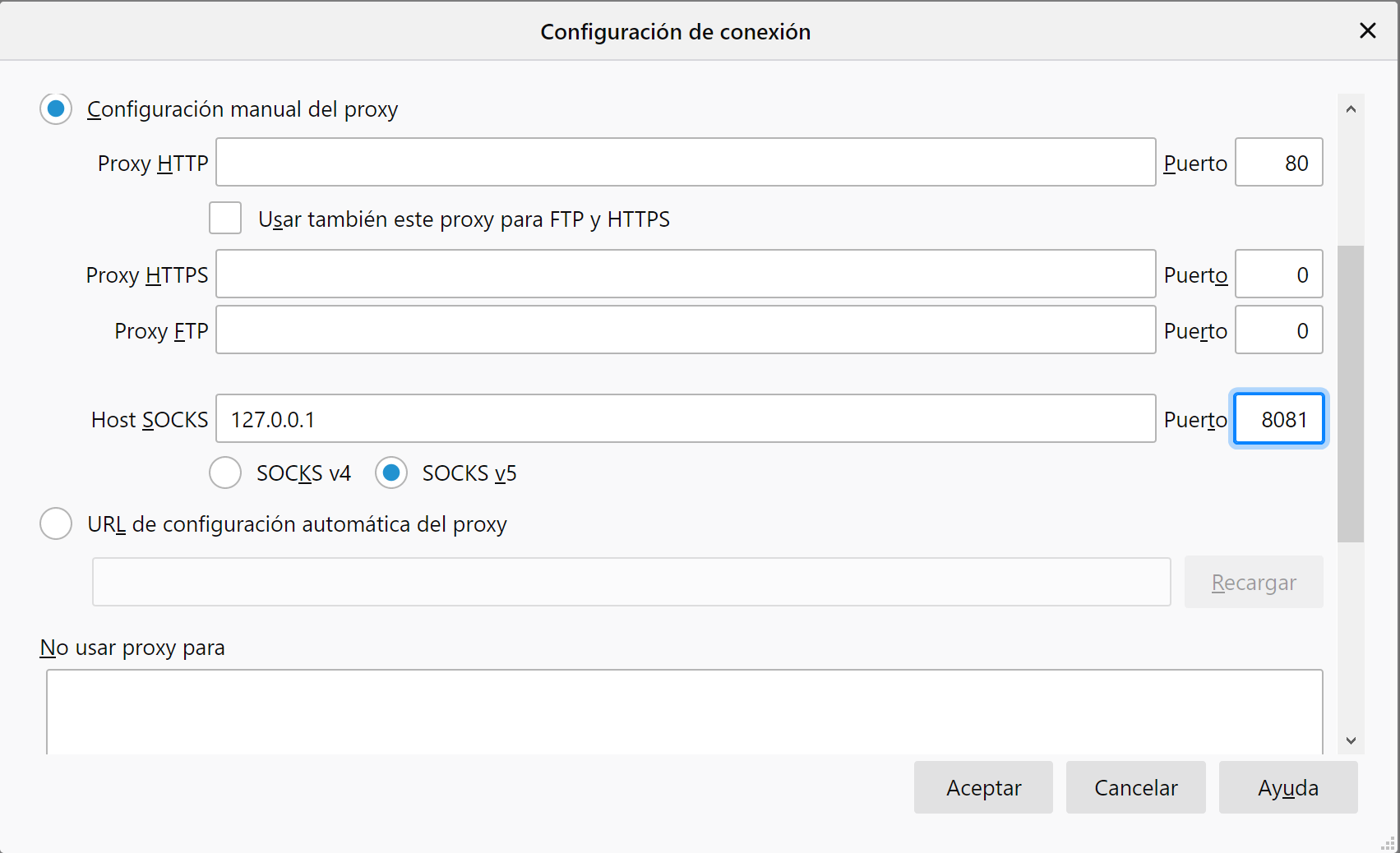The image size is (1400, 853).
Task: Click the Host SOCKS address field
Action: click(x=686, y=419)
